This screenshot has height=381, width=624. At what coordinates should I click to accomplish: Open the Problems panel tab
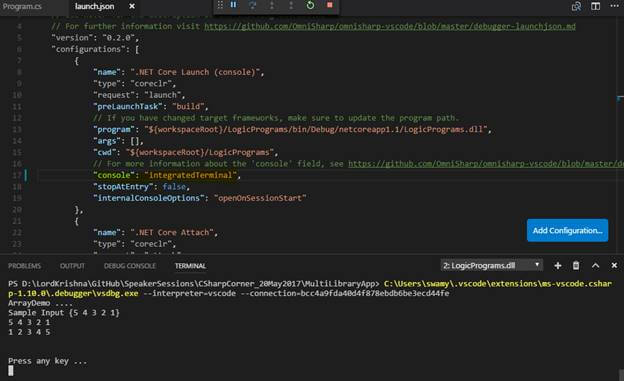point(24,266)
